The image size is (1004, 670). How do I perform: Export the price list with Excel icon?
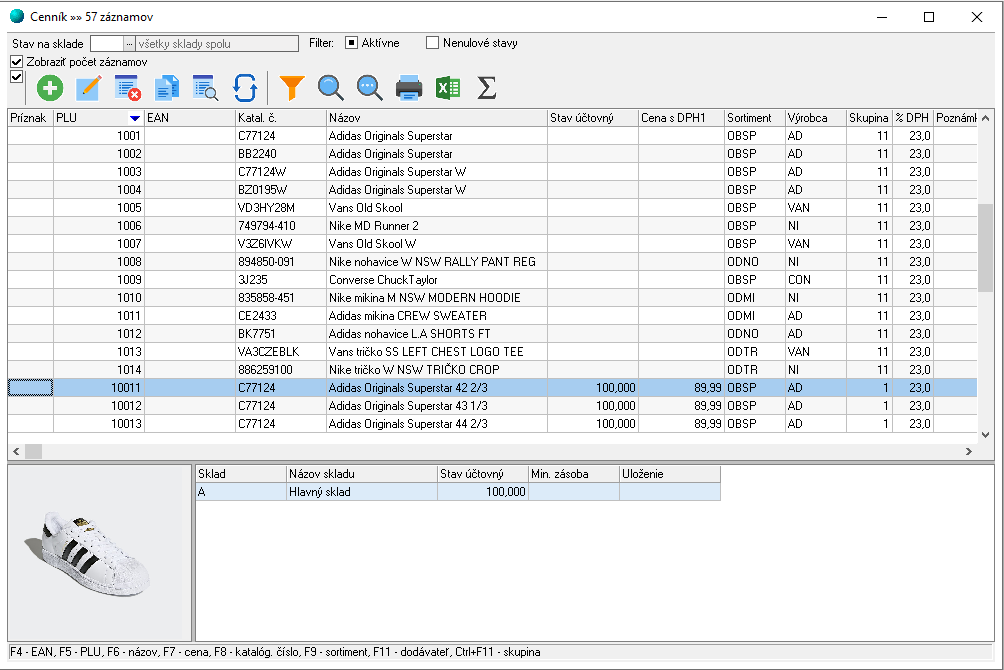point(448,88)
